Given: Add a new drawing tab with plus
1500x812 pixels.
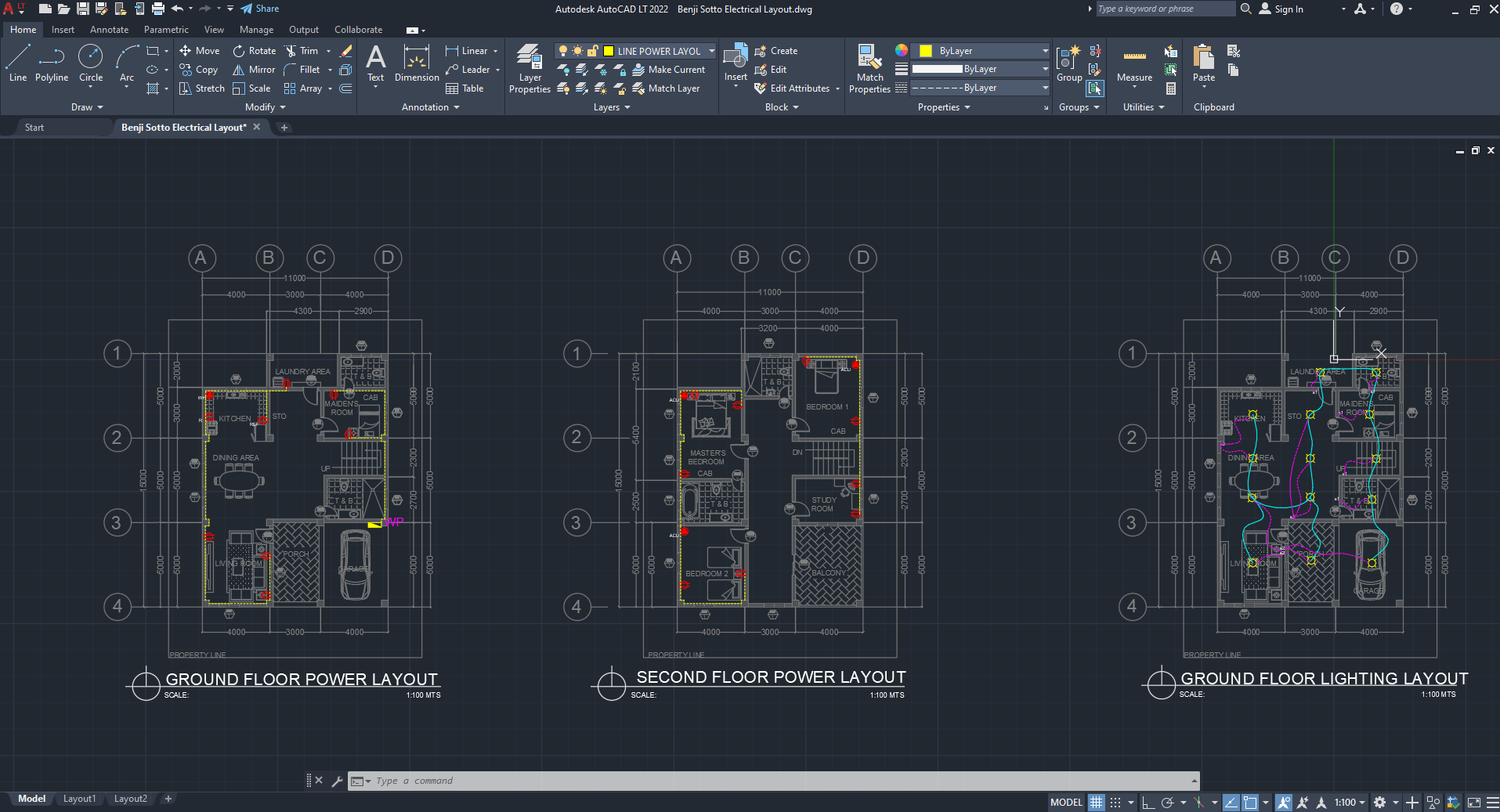Looking at the screenshot, I should pos(284,128).
